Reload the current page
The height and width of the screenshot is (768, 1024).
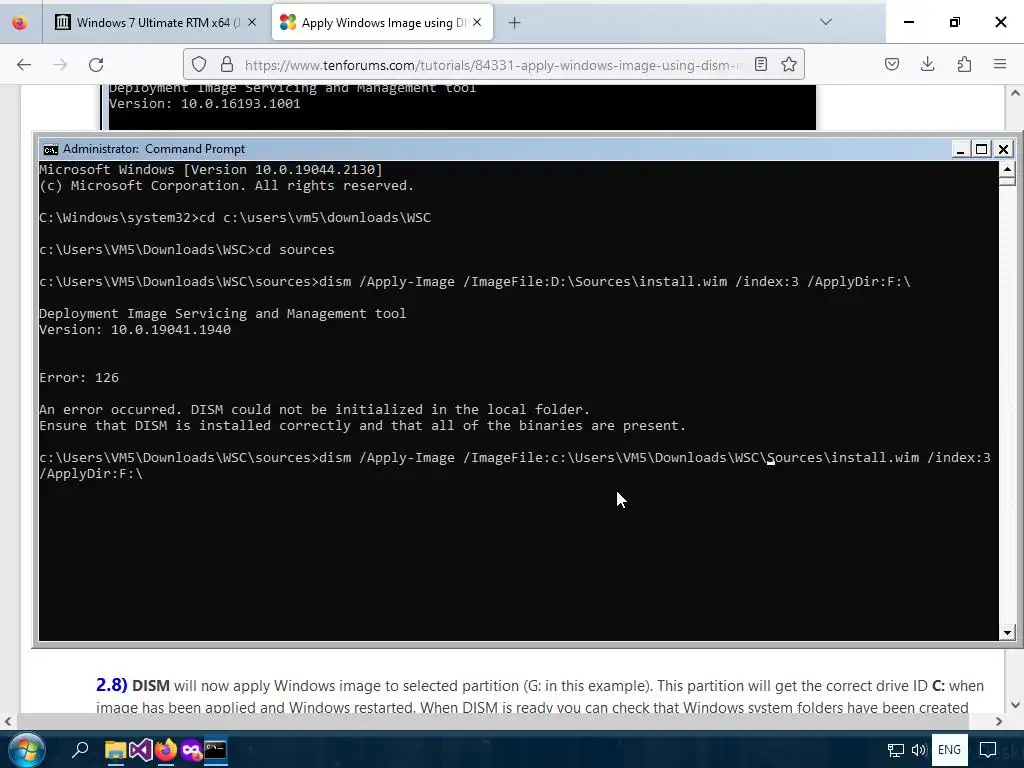coord(96,65)
